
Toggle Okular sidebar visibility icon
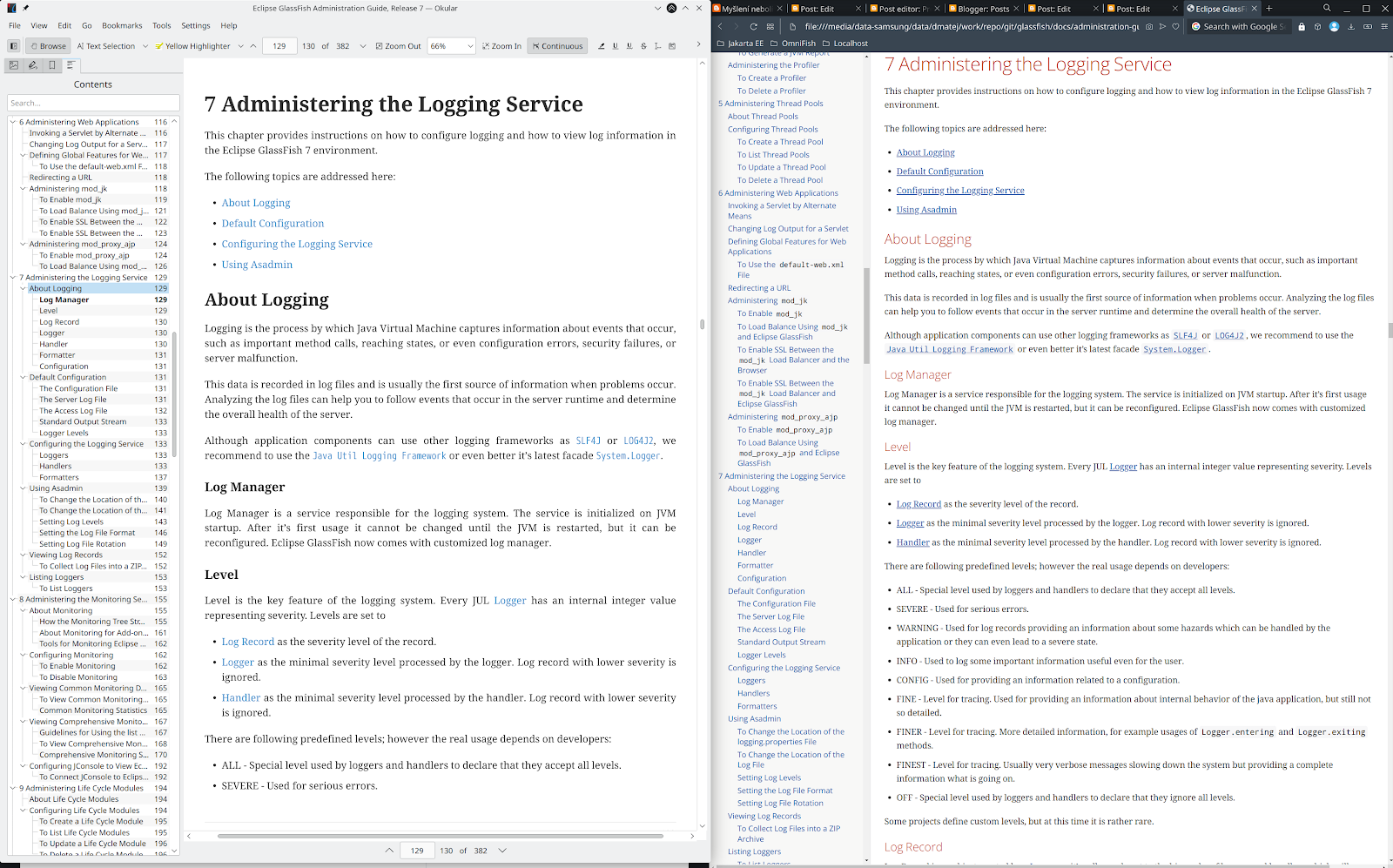tap(16, 46)
